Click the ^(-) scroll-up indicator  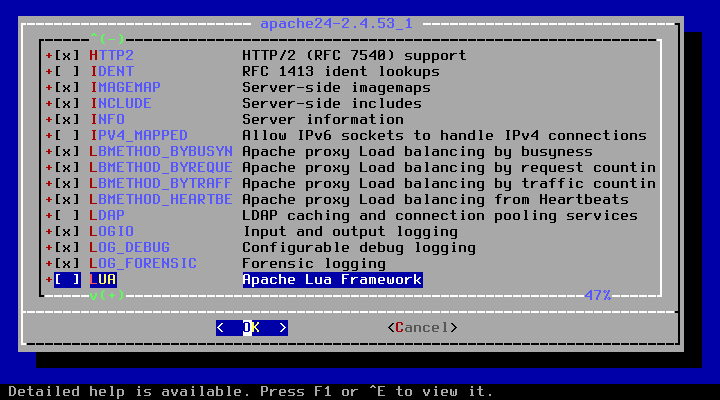pyautogui.click(x=107, y=38)
